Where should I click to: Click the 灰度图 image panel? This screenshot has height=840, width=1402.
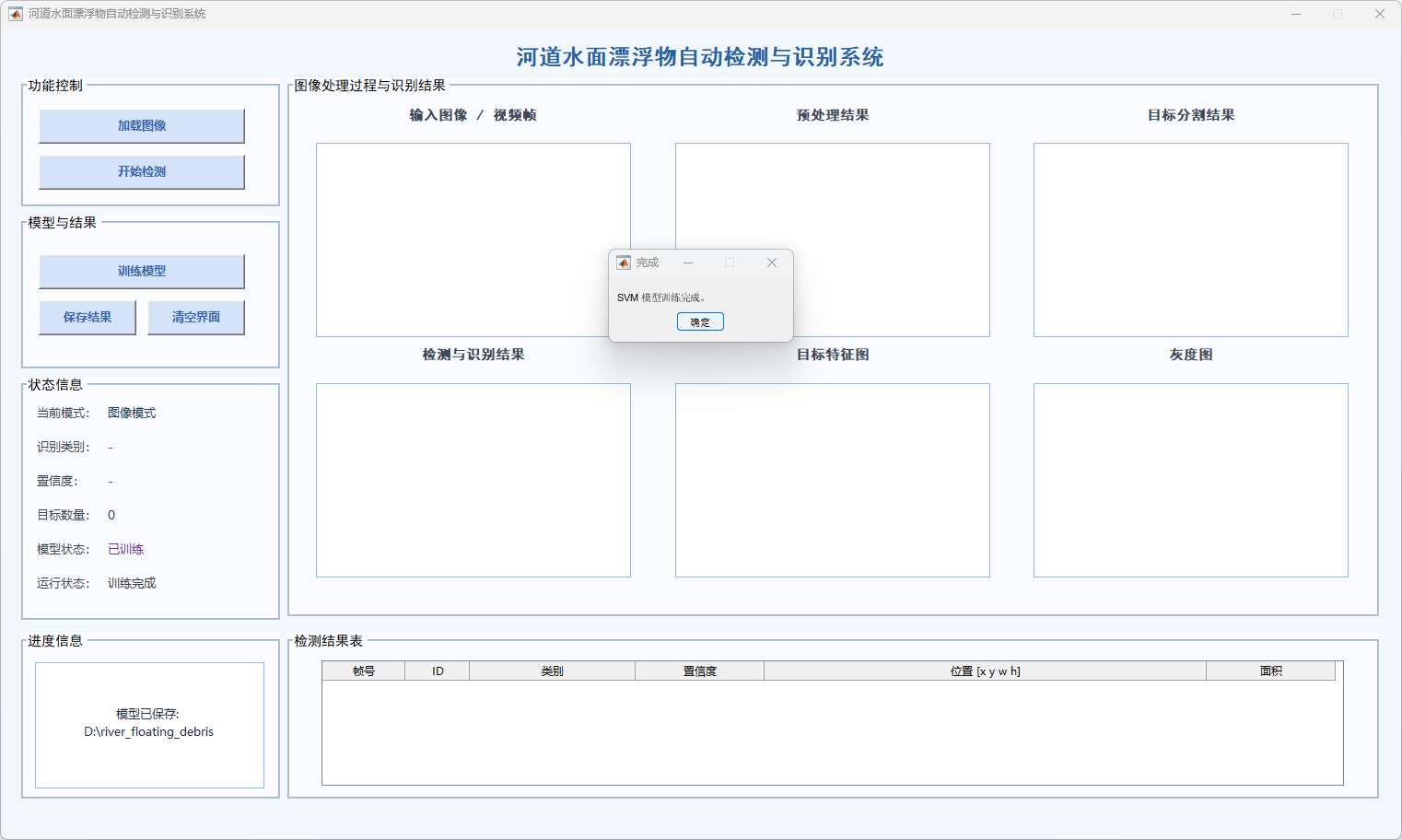tap(1190, 480)
